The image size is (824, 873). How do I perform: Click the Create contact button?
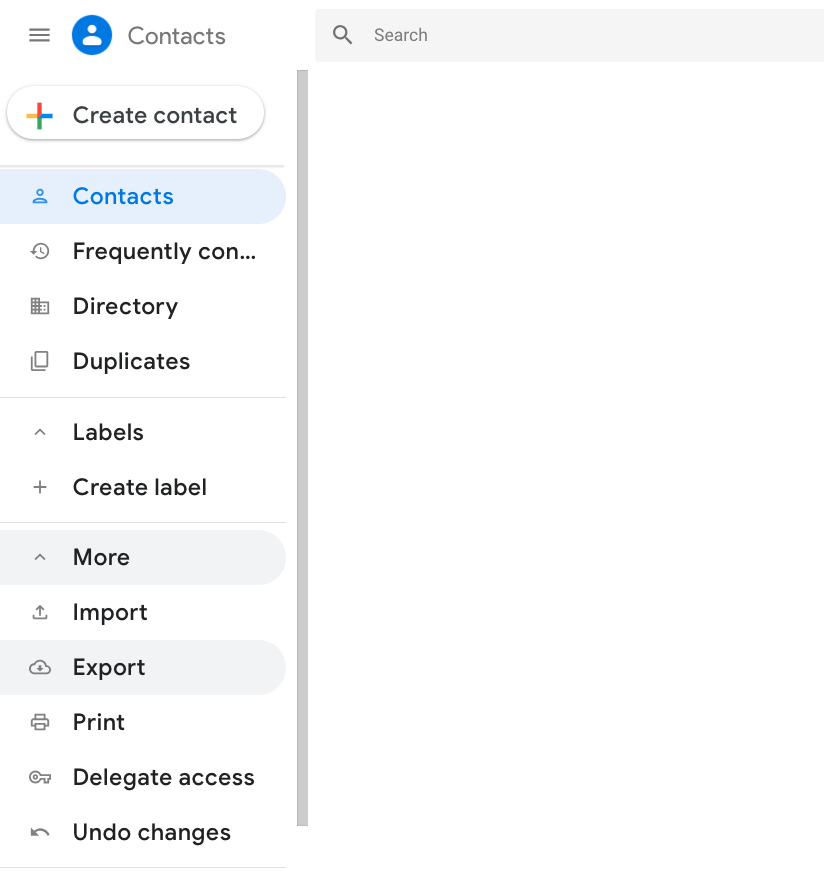[x=135, y=113]
